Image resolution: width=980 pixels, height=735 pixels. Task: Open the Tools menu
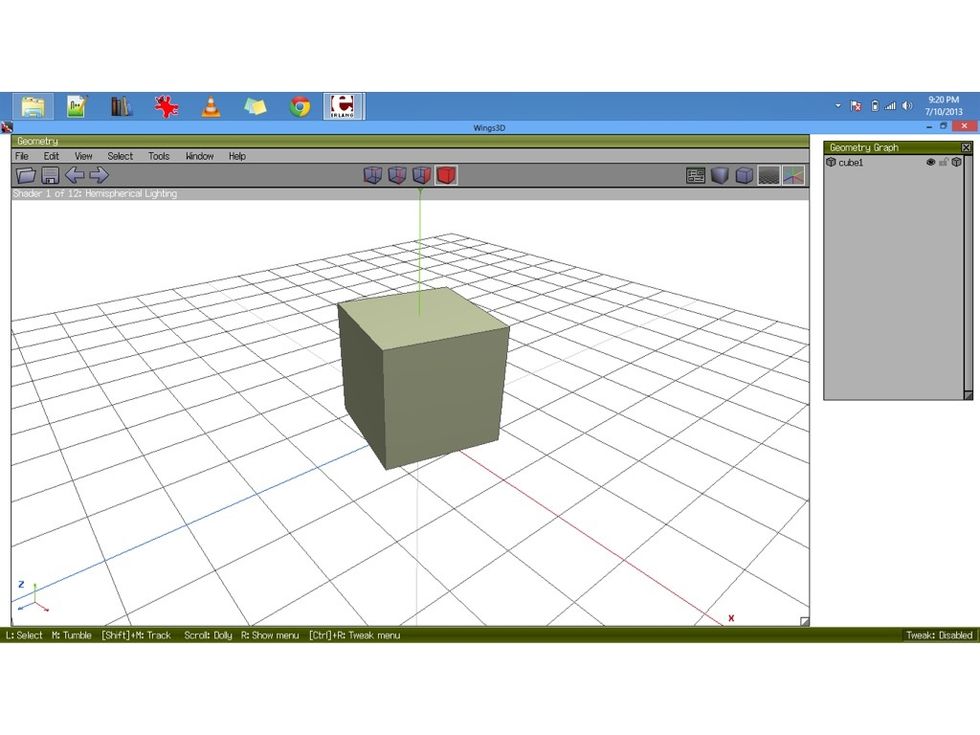coord(158,156)
